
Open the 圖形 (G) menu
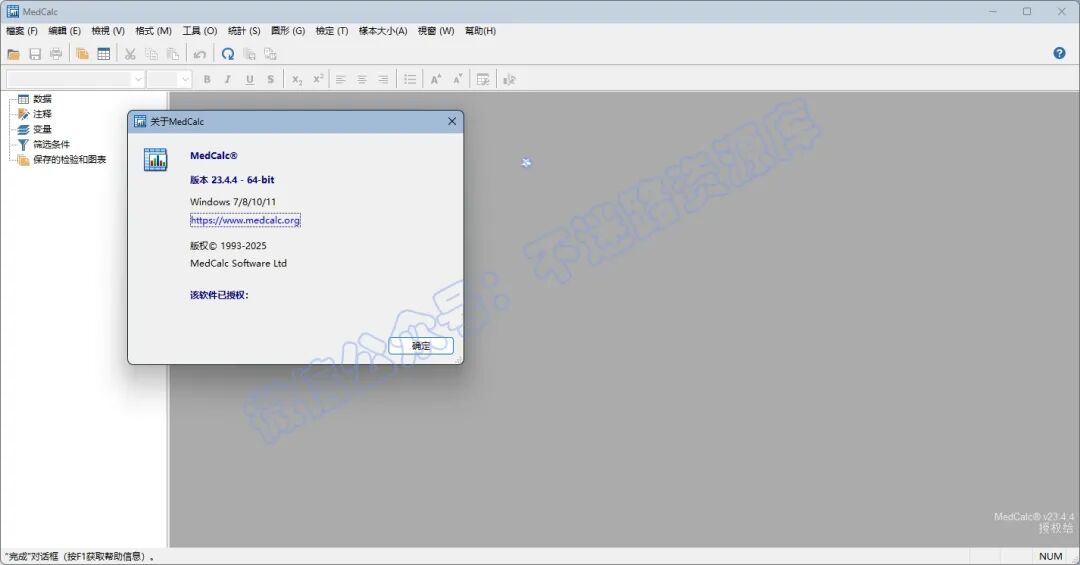tap(288, 31)
